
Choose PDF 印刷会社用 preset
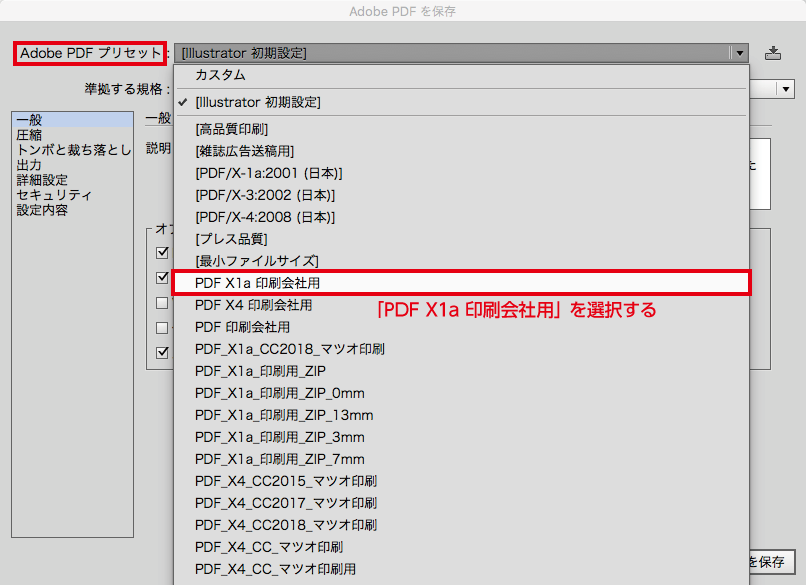pyautogui.click(x=461, y=327)
